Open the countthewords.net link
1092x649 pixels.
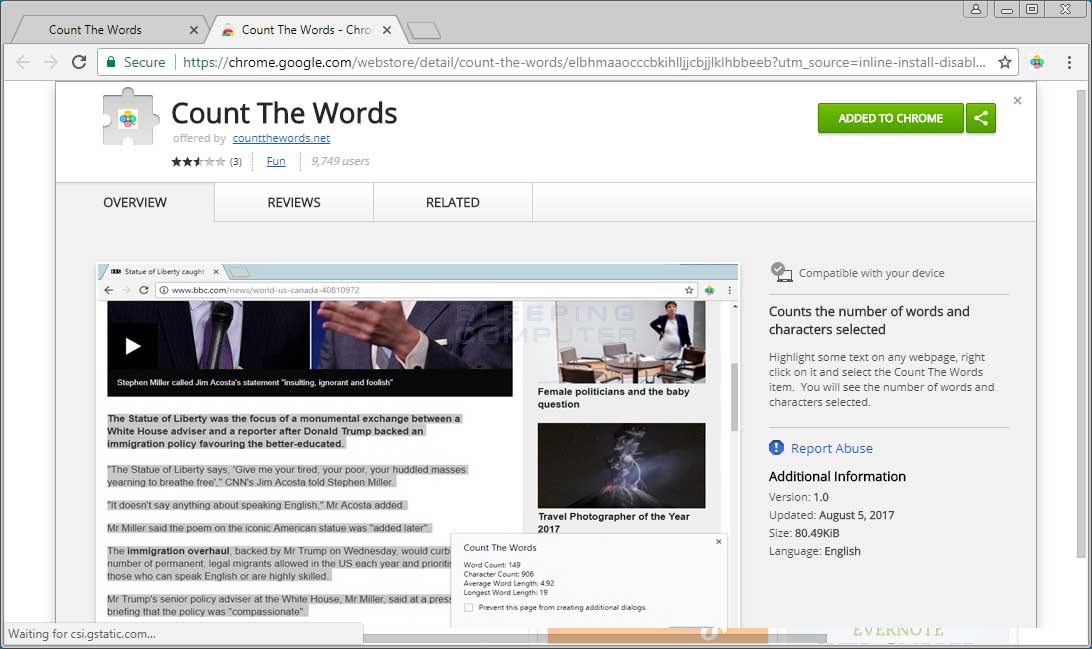[281, 139]
